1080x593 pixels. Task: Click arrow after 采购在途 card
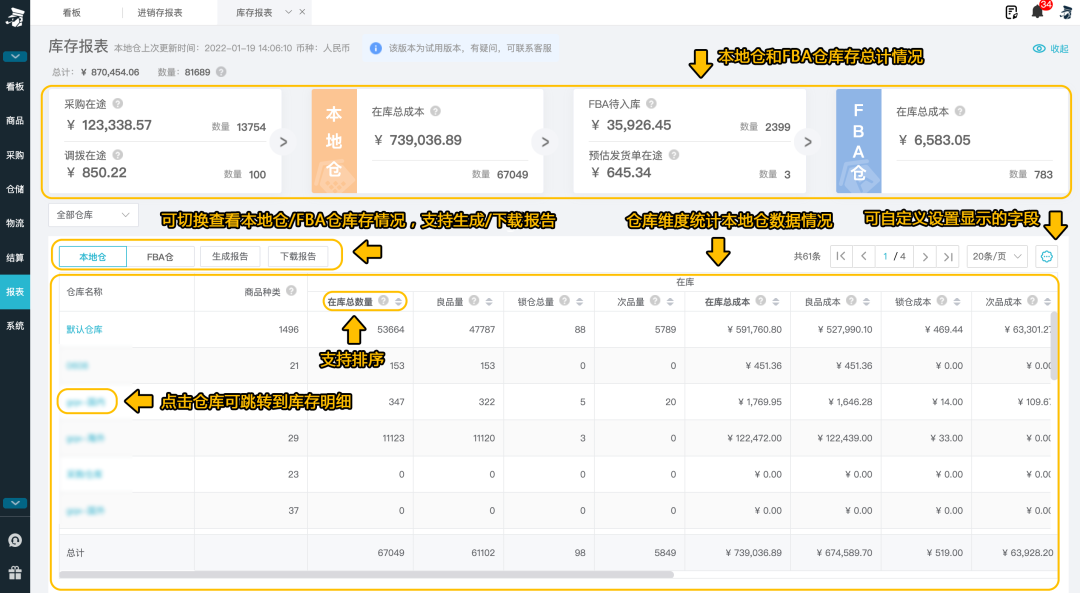pyautogui.click(x=283, y=142)
